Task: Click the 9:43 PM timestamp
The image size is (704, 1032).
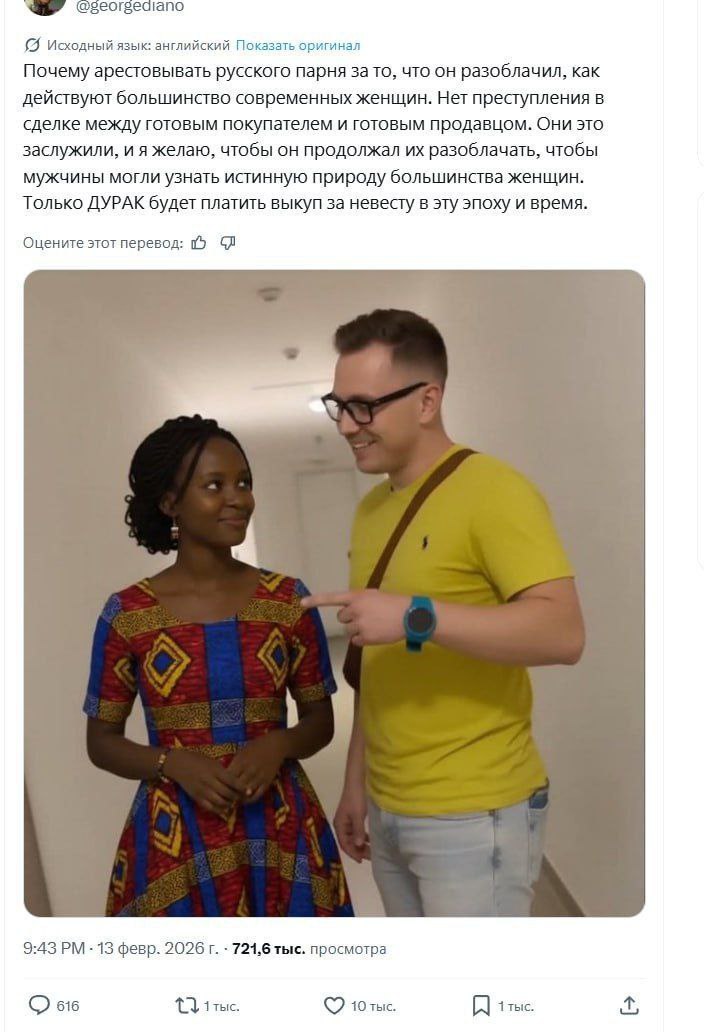Action: pyautogui.click(x=54, y=948)
